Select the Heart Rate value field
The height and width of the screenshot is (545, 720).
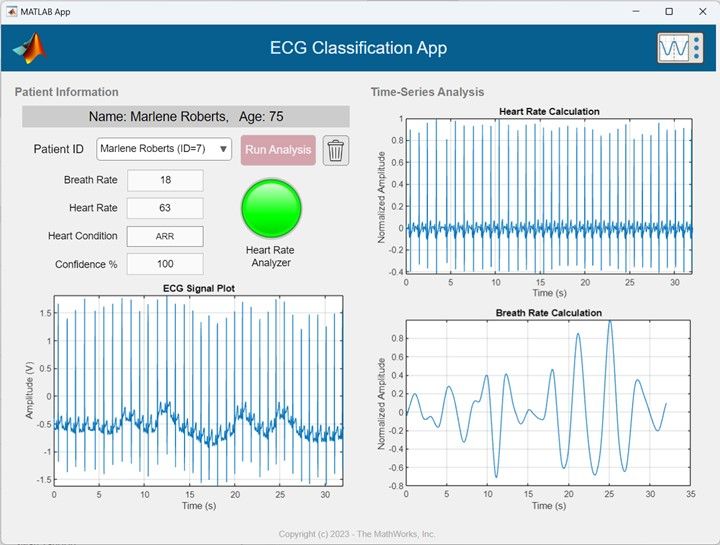click(165, 208)
